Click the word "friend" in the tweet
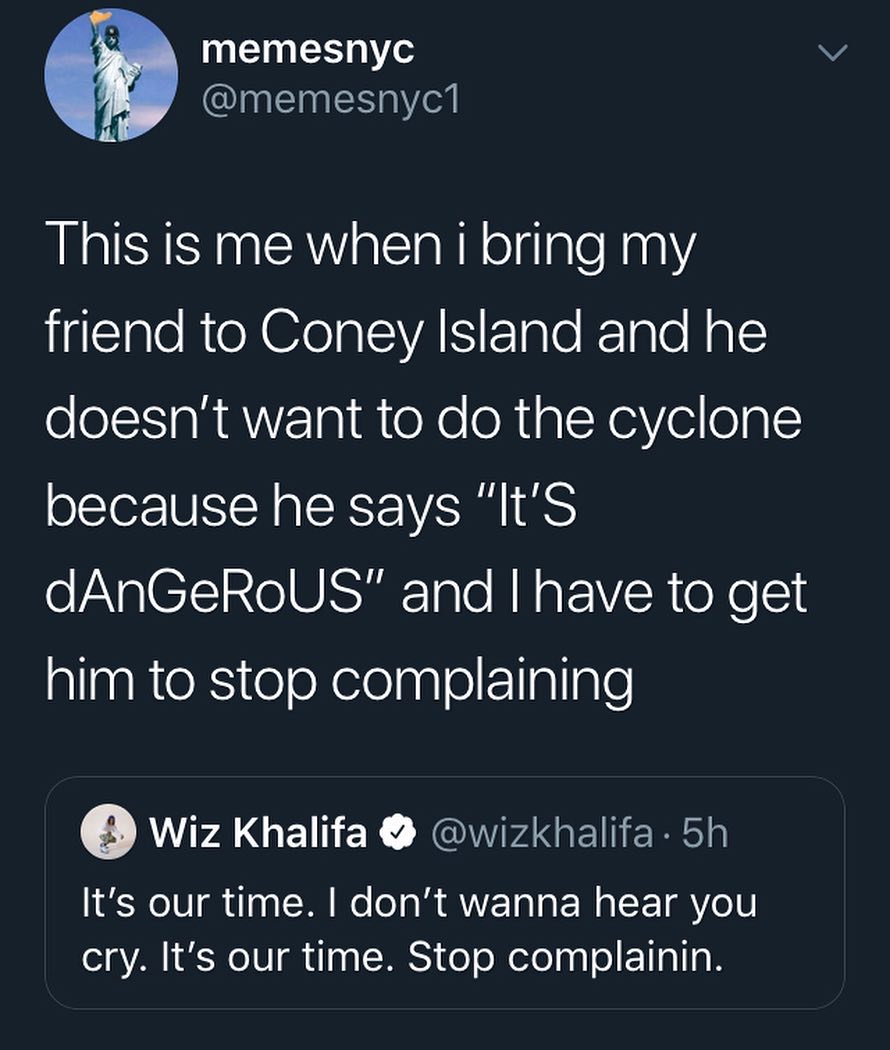Viewport: 890px width, 1050px height. [110, 333]
